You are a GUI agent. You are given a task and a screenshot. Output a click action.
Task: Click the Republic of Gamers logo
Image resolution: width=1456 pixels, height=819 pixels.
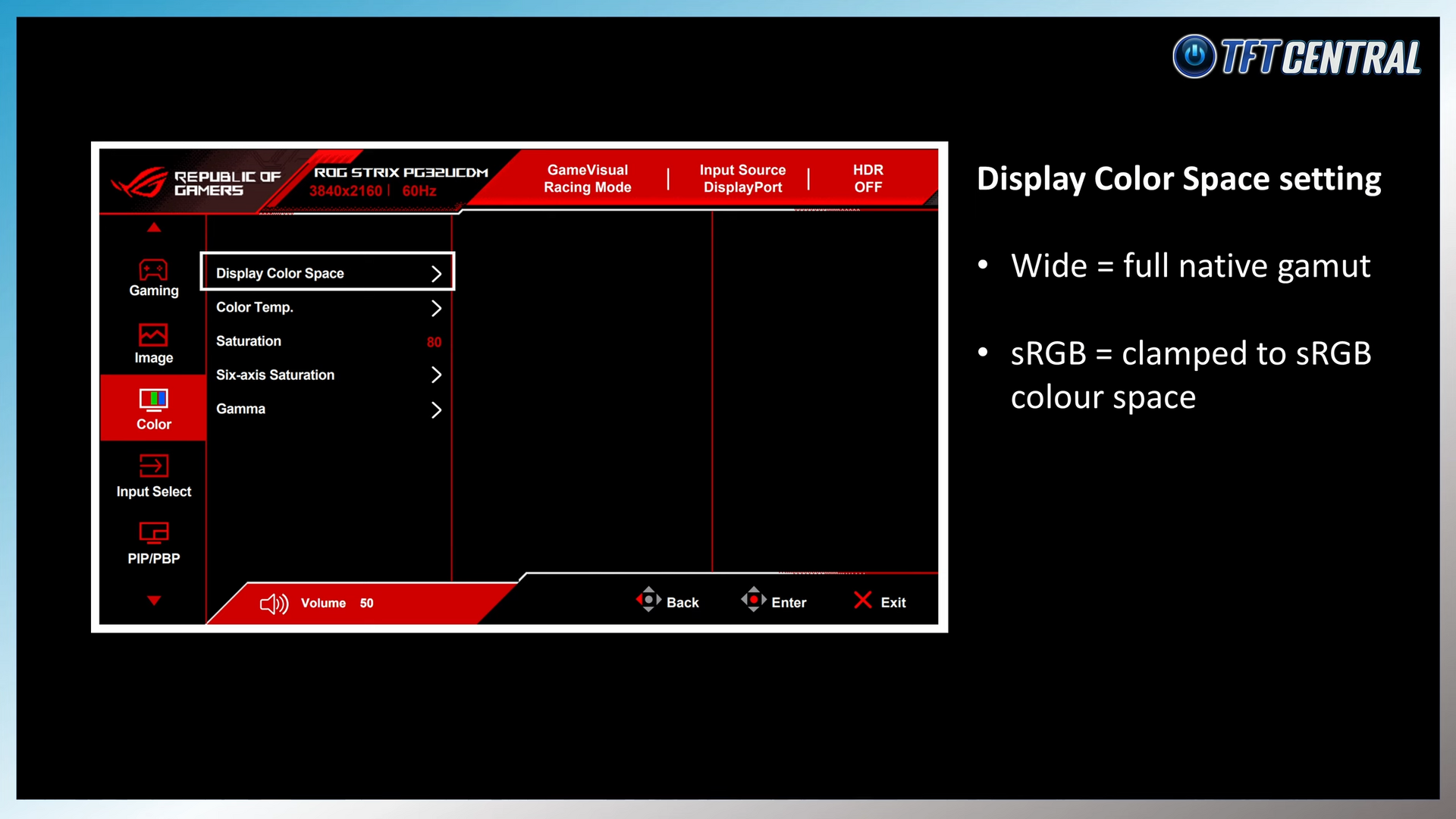tap(139, 183)
